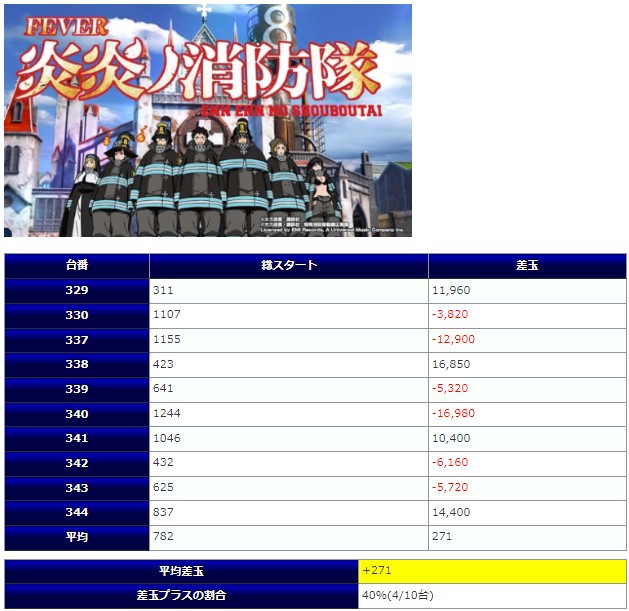This screenshot has width=629, height=611.
Task: Select machine number 340 row header
Action: pyautogui.click(x=77, y=414)
